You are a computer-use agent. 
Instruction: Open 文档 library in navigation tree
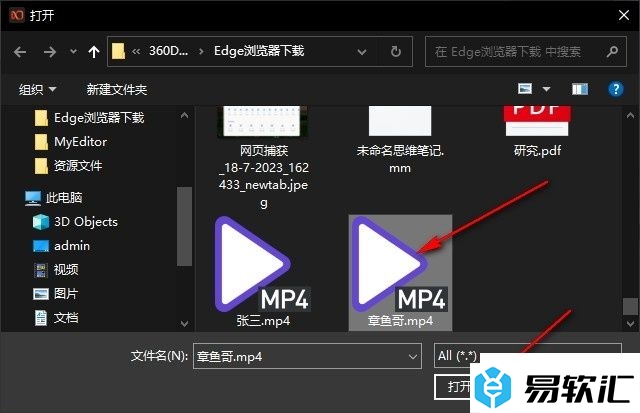tap(56, 318)
